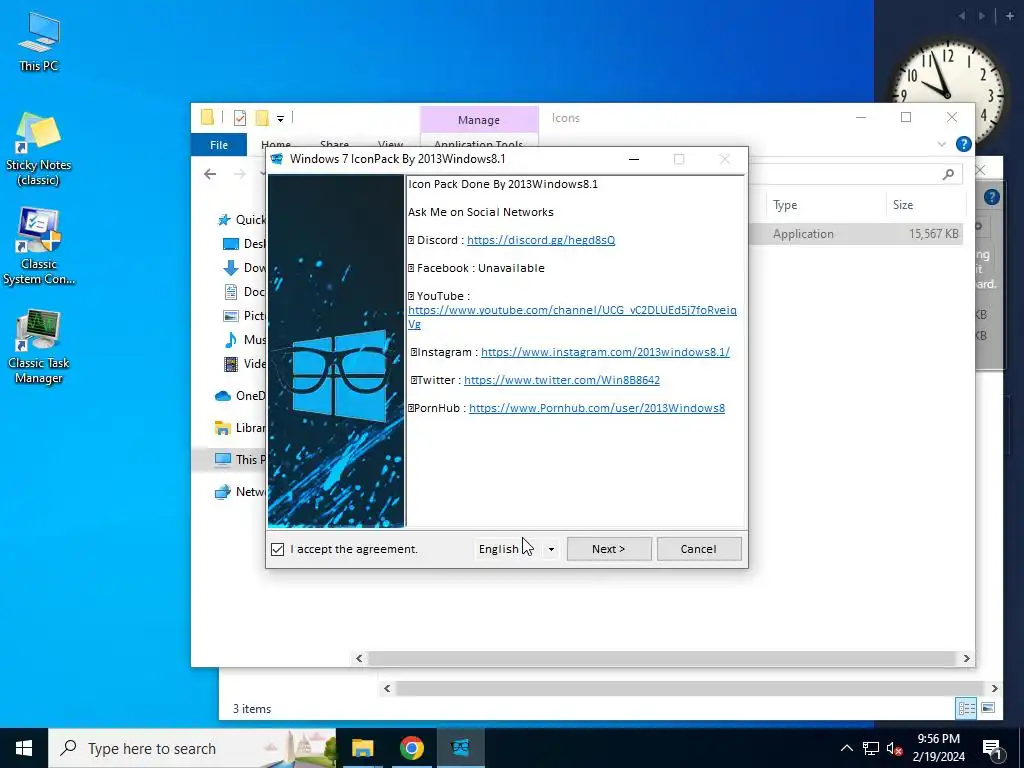The height and width of the screenshot is (768, 1024).
Task: Switch to large thumbnails view icon
Action: click(x=988, y=708)
